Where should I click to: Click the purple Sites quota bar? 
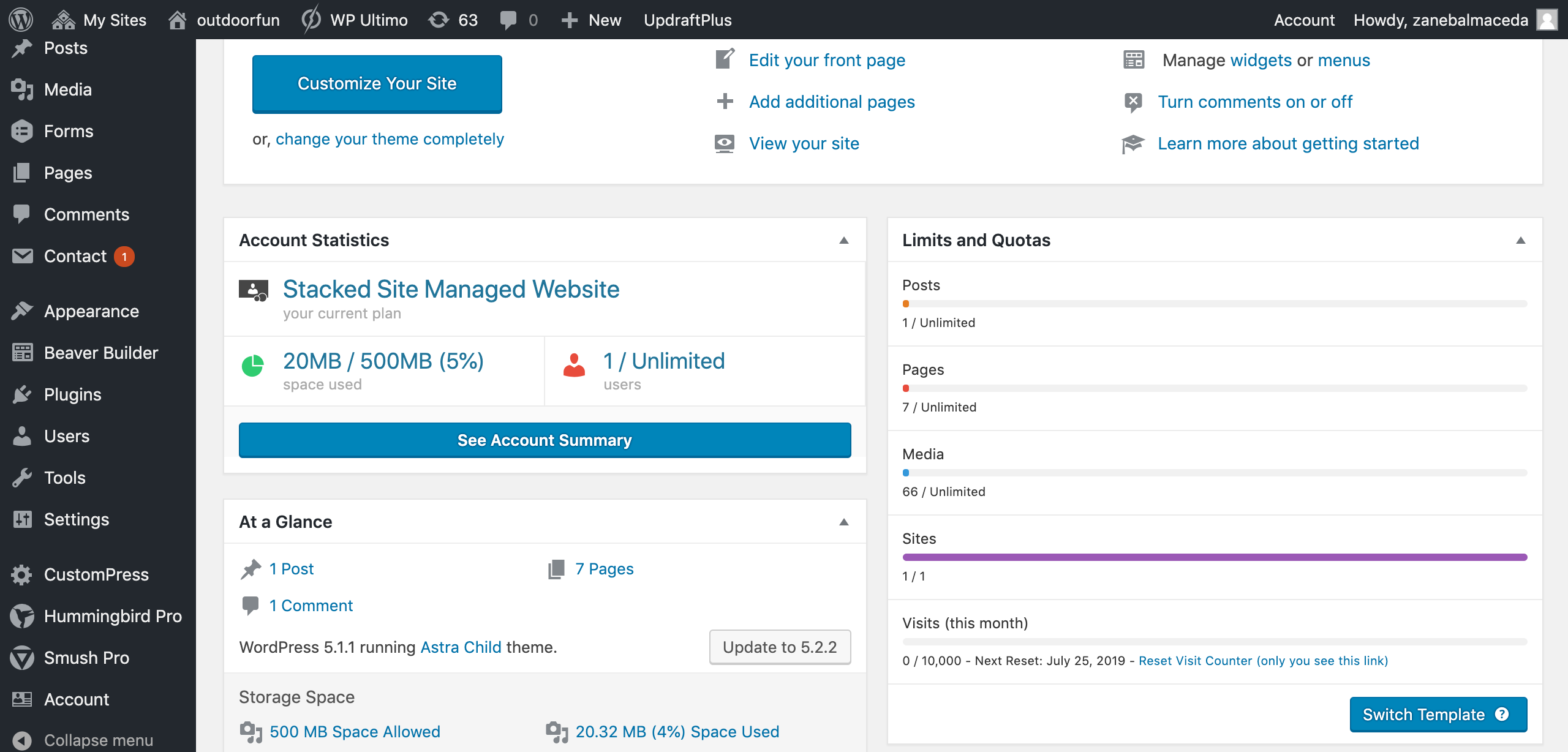pyautogui.click(x=1214, y=557)
